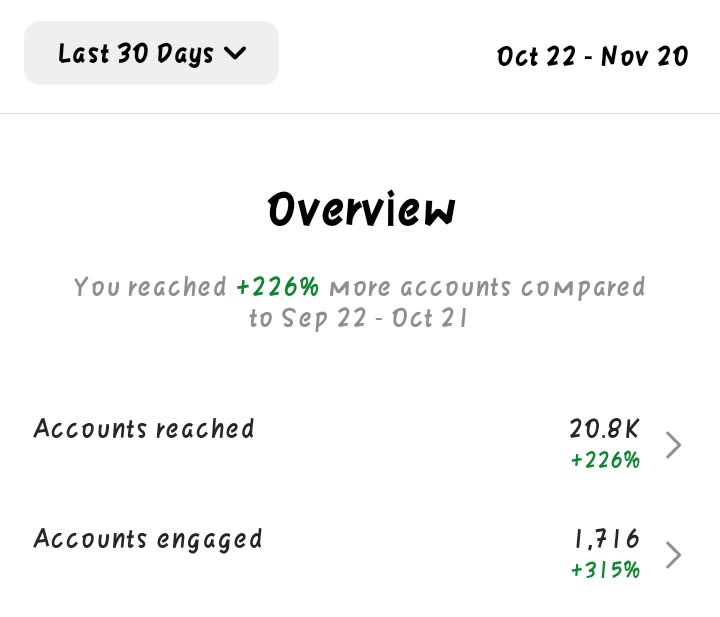
Task: Click the 1,716 accounts engaged value
Action: coord(606,540)
